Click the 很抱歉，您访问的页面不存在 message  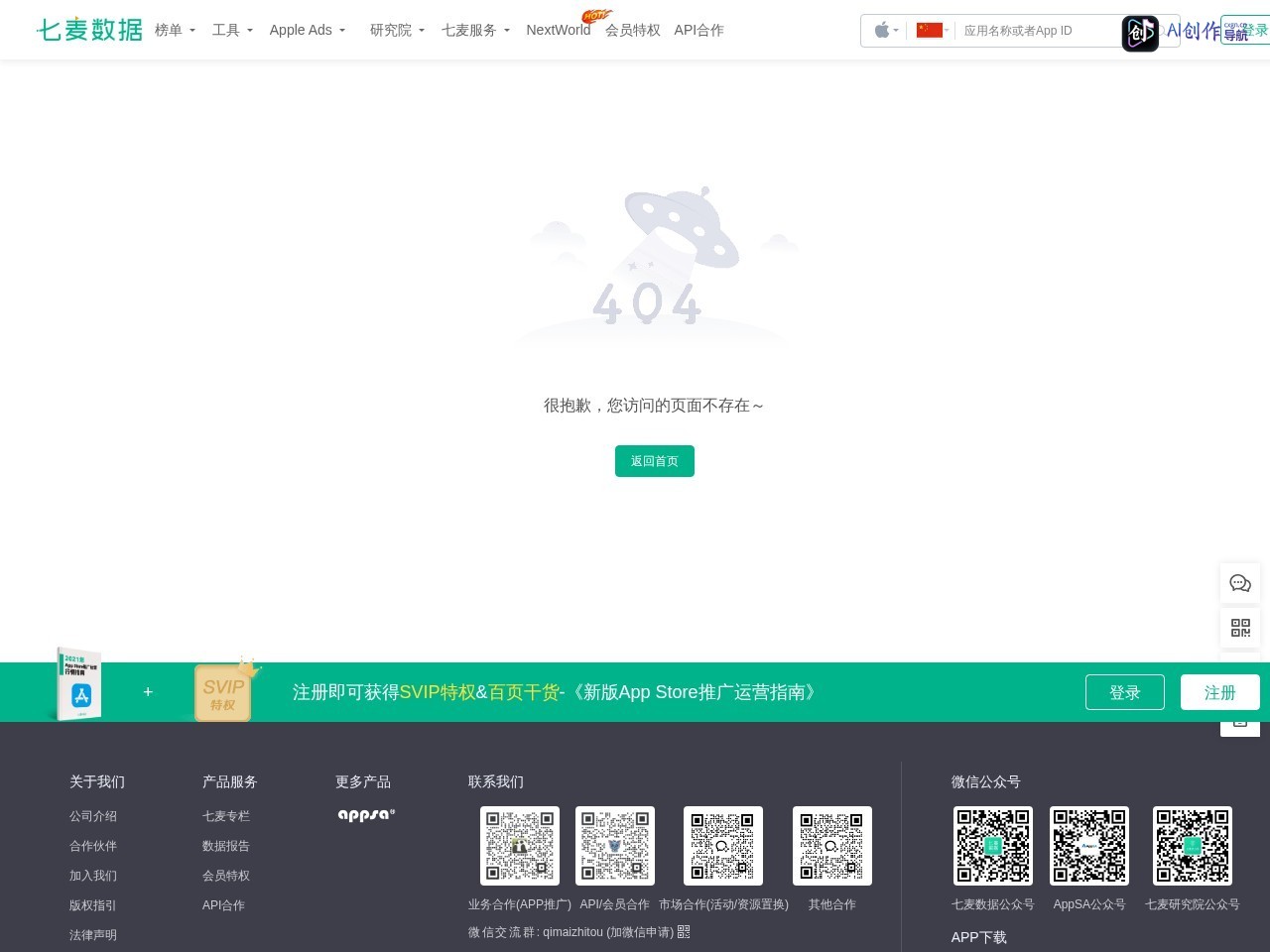tap(655, 406)
